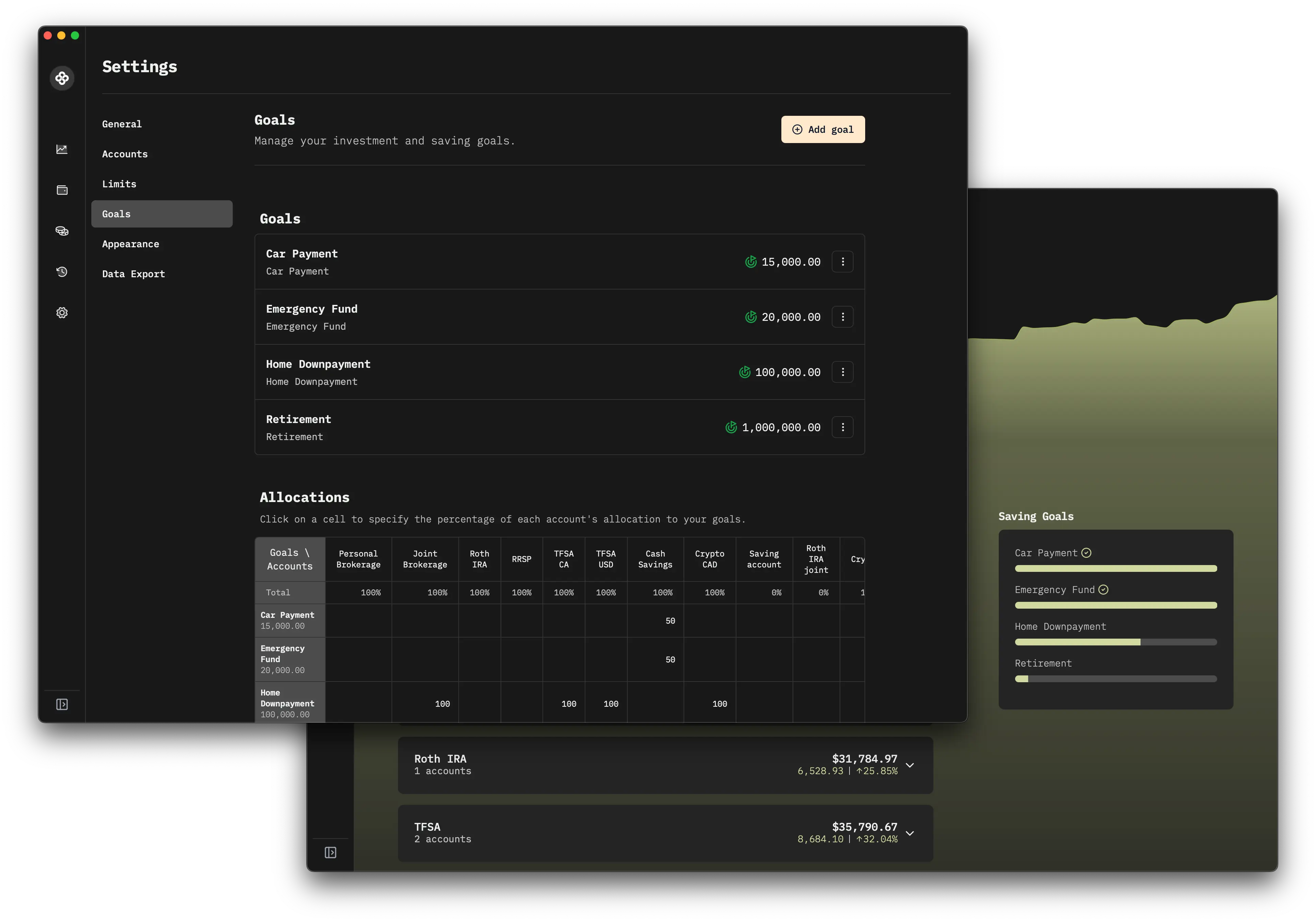1316x922 pixels.
Task: Click Emergency Fund progress bar in Saving Goals
Action: tap(1115, 605)
